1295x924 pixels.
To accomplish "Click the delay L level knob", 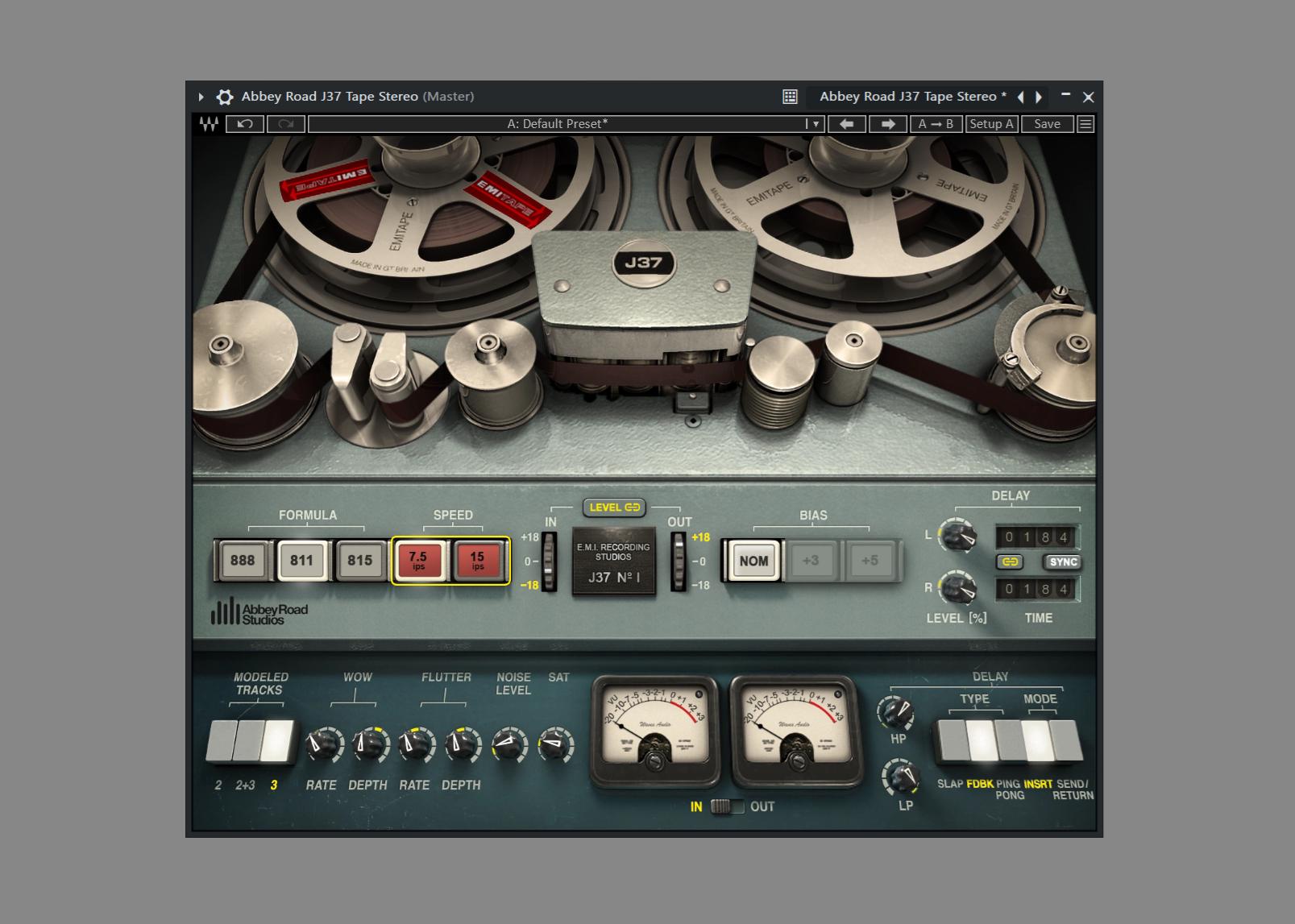I will [x=958, y=537].
